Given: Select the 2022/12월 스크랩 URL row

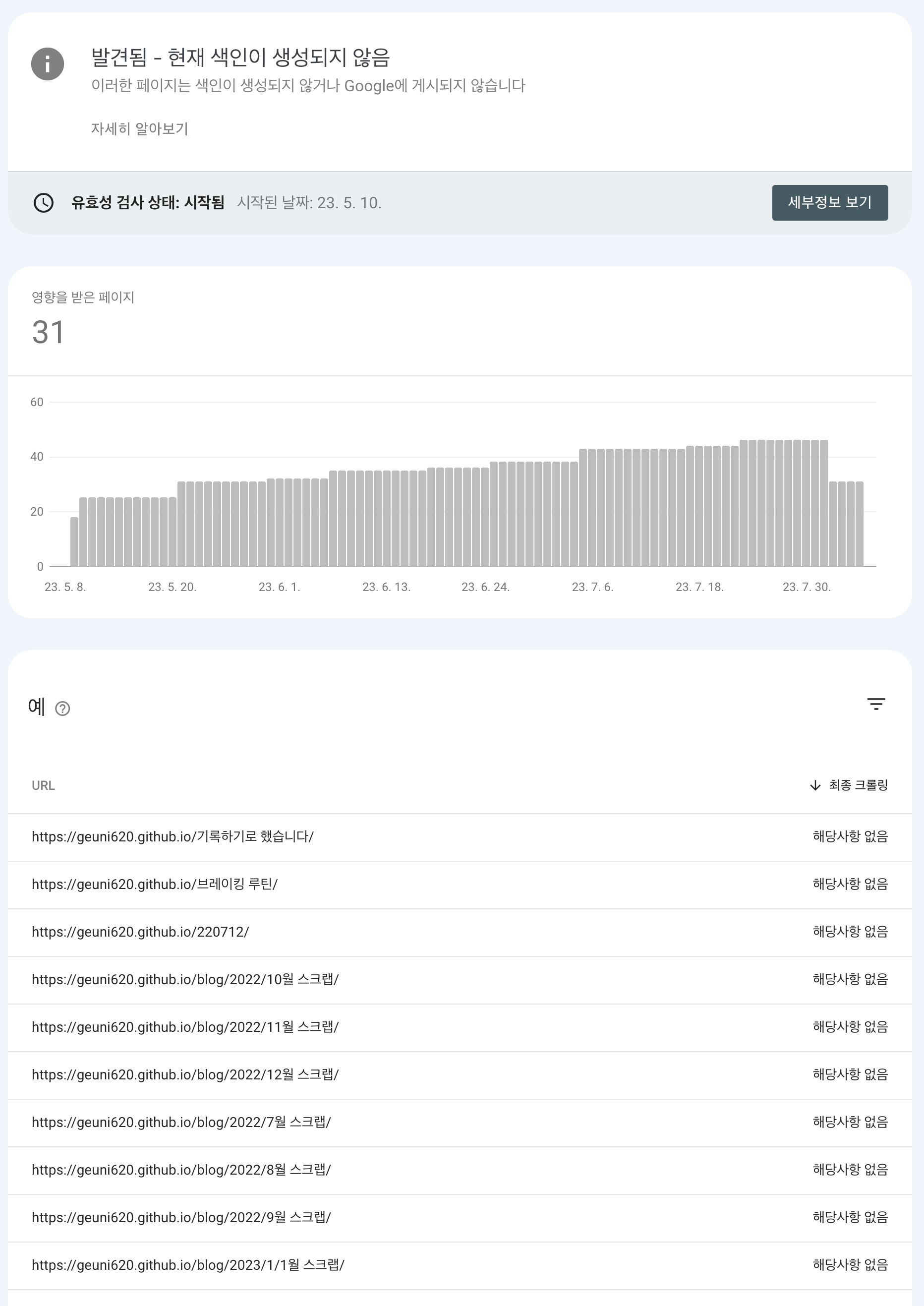Looking at the screenshot, I should (460, 1075).
